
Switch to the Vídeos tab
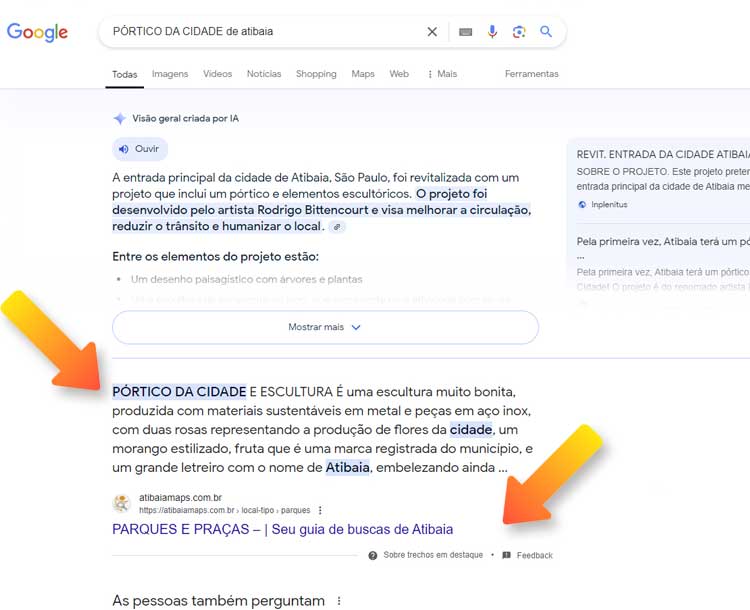[x=217, y=74]
